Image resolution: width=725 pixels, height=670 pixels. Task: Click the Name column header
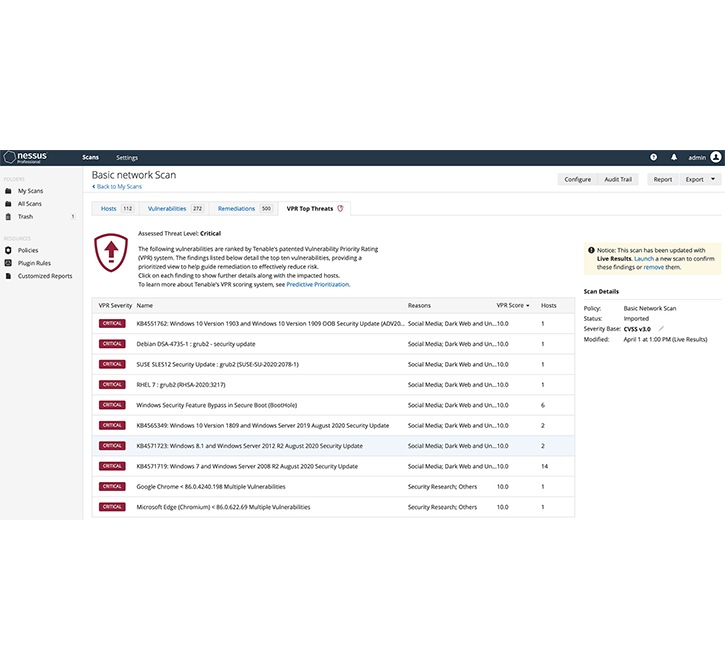coord(145,306)
